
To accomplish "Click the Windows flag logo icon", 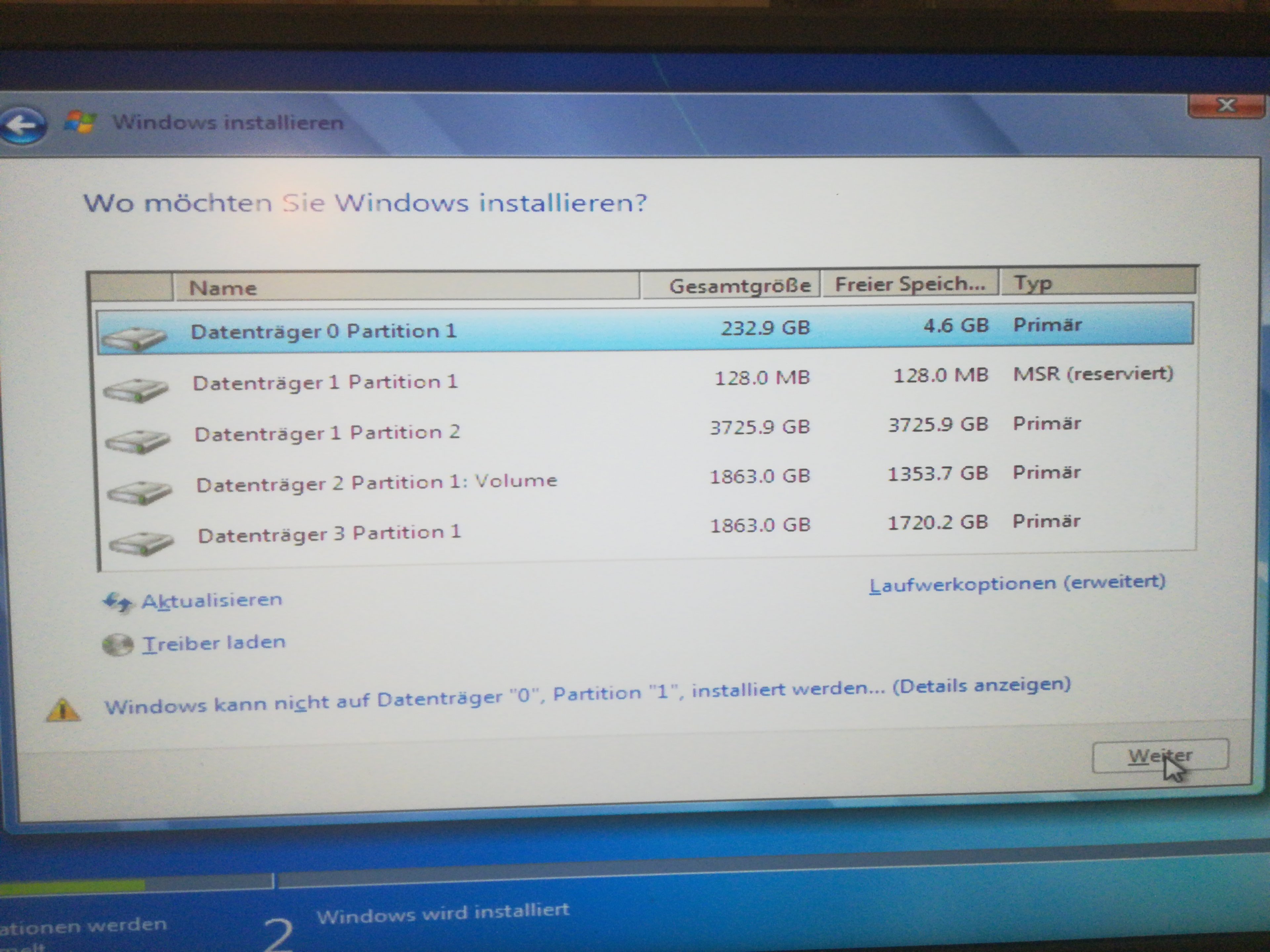I will coord(80,122).
